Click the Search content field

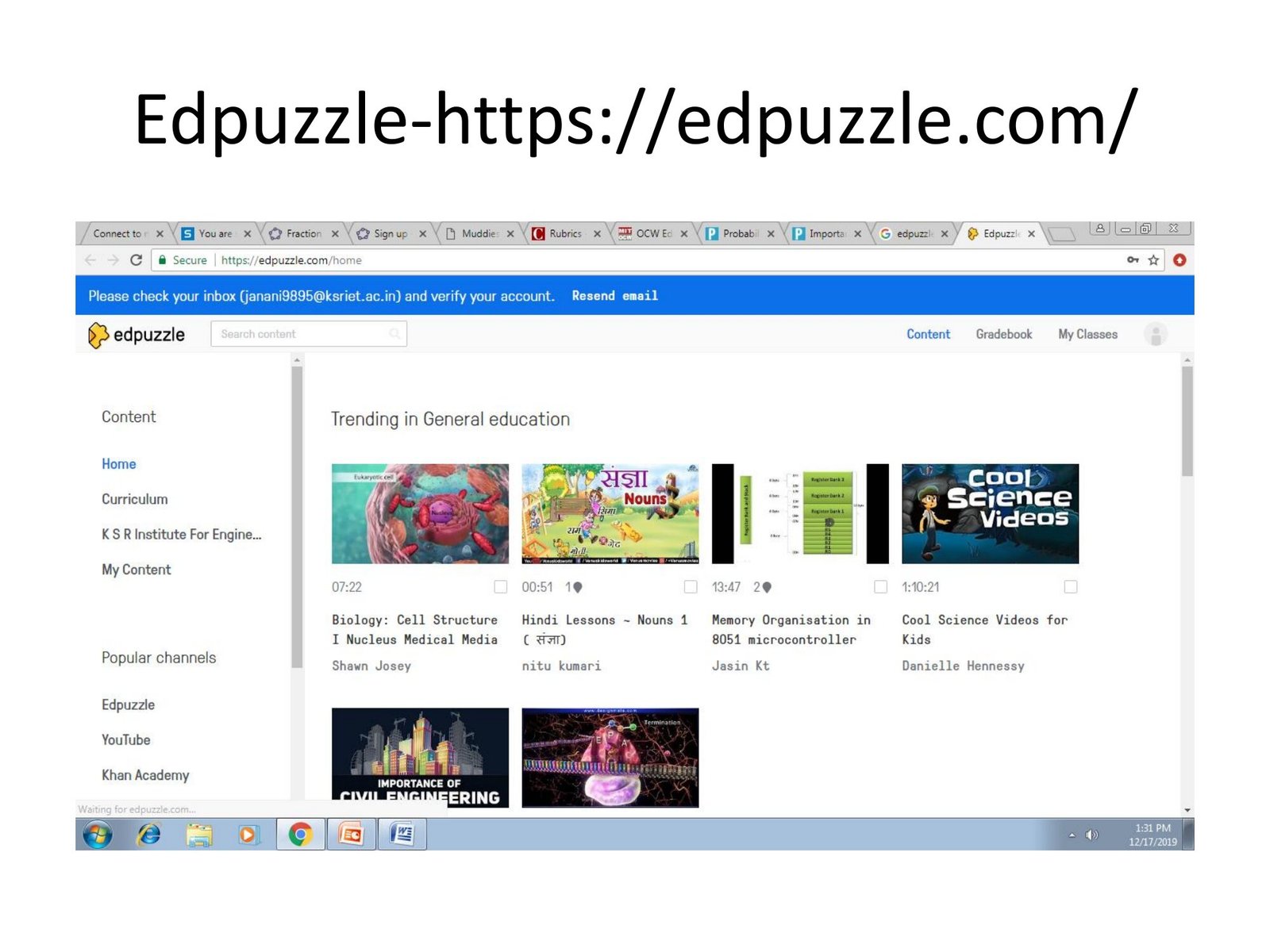point(309,334)
